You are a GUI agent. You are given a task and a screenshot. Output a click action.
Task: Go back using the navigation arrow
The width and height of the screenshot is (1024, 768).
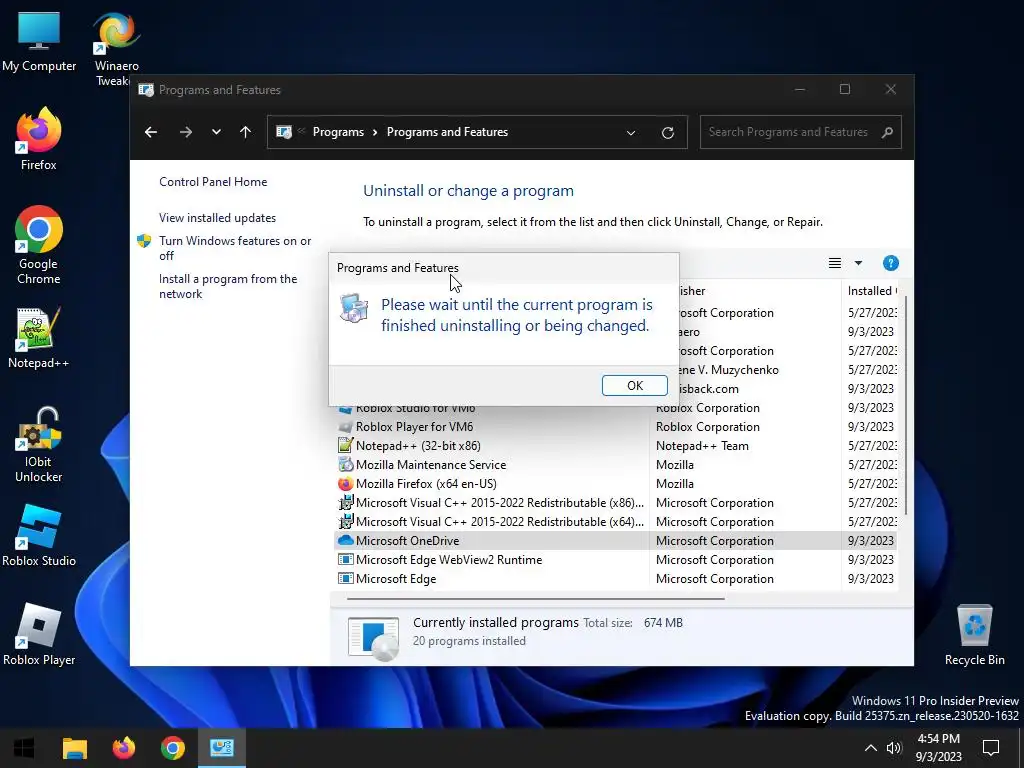151,132
